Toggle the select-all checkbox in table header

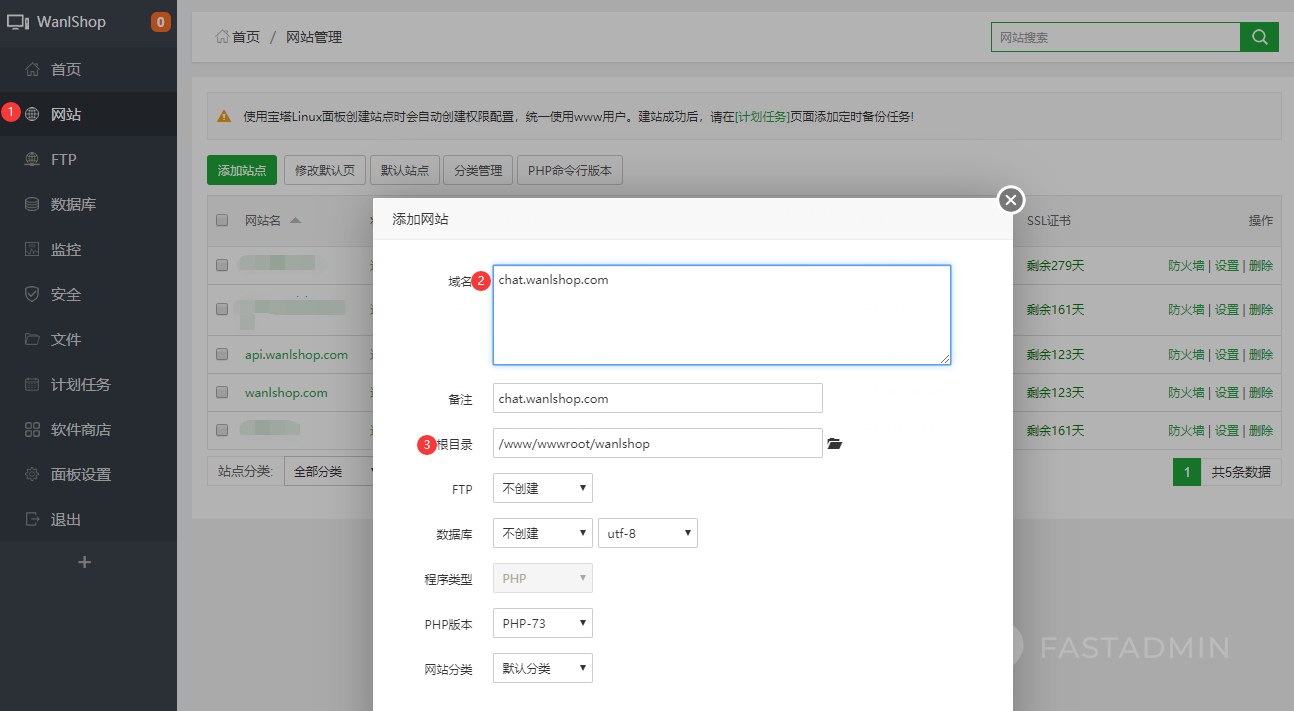pyautogui.click(x=222, y=221)
